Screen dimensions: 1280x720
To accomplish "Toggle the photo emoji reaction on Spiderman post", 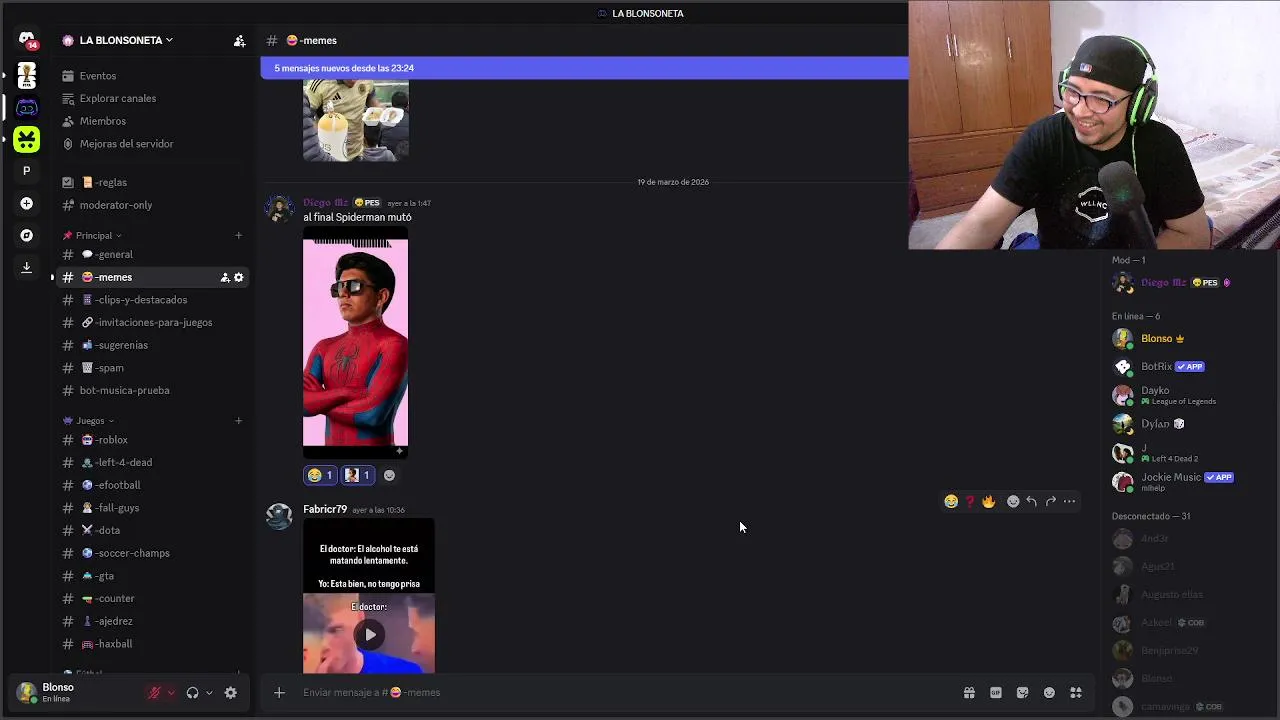I will [358, 476].
